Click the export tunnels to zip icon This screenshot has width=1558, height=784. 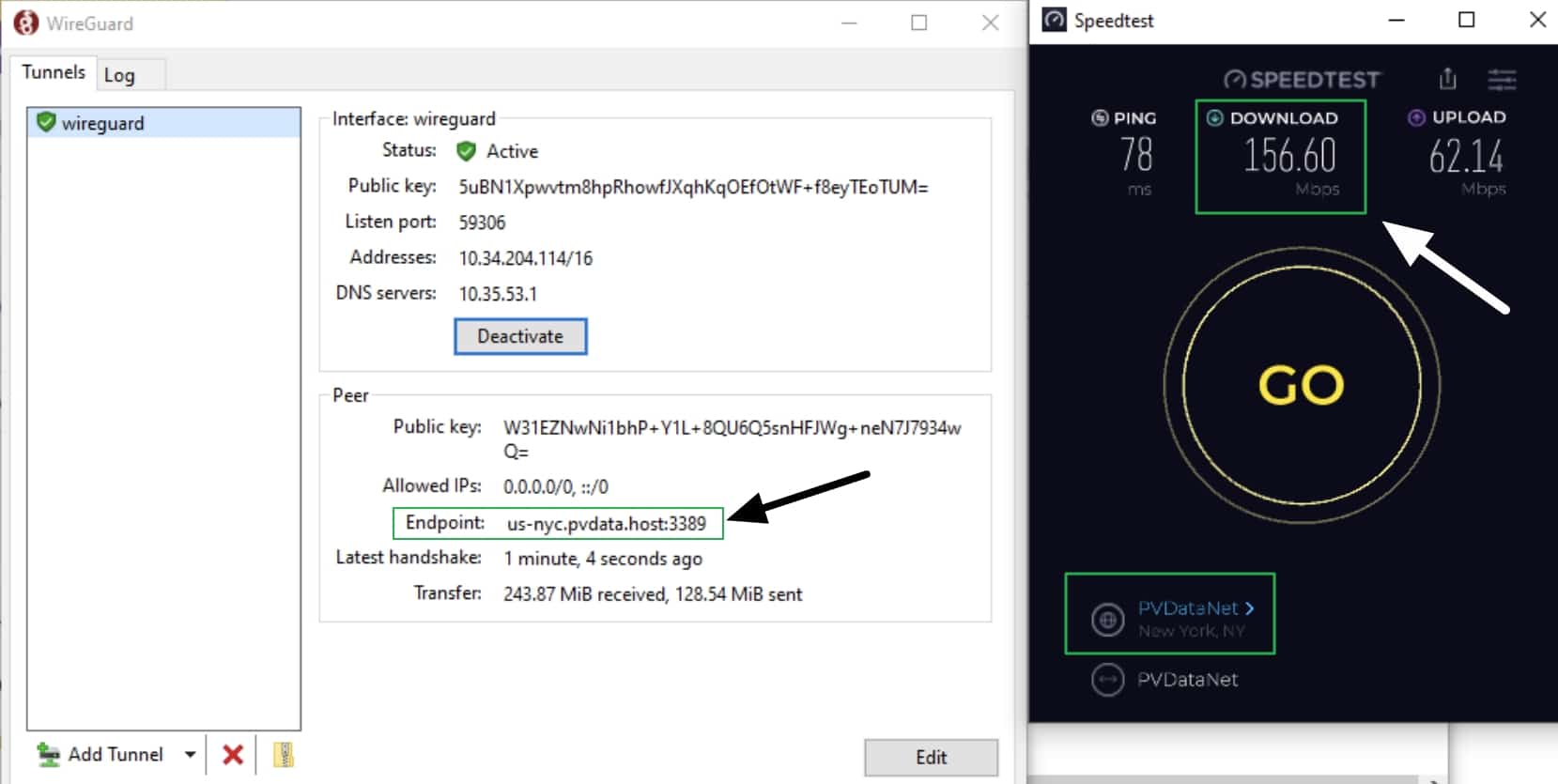tap(284, 754)
